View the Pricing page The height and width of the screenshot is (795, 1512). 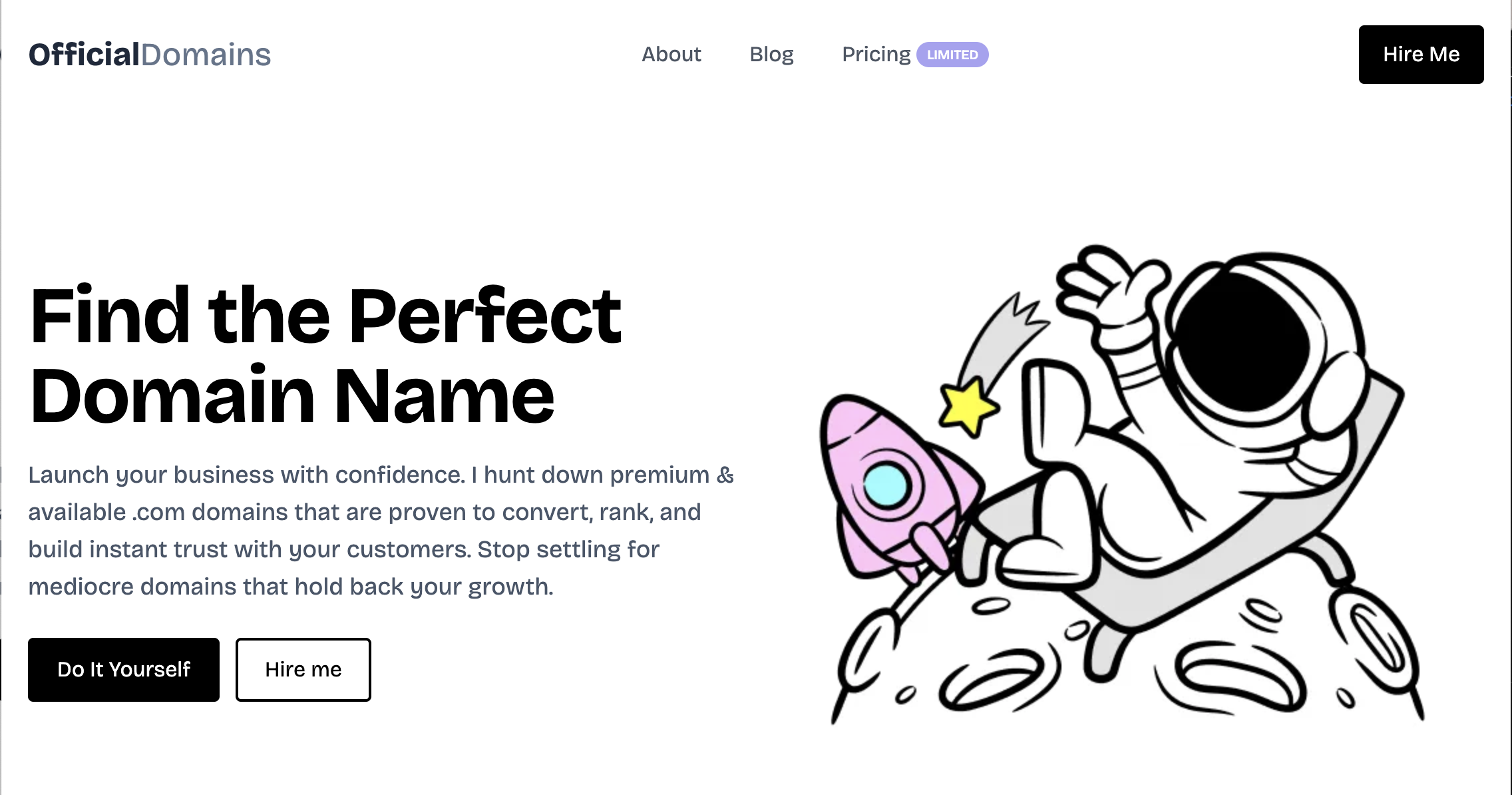876,55
